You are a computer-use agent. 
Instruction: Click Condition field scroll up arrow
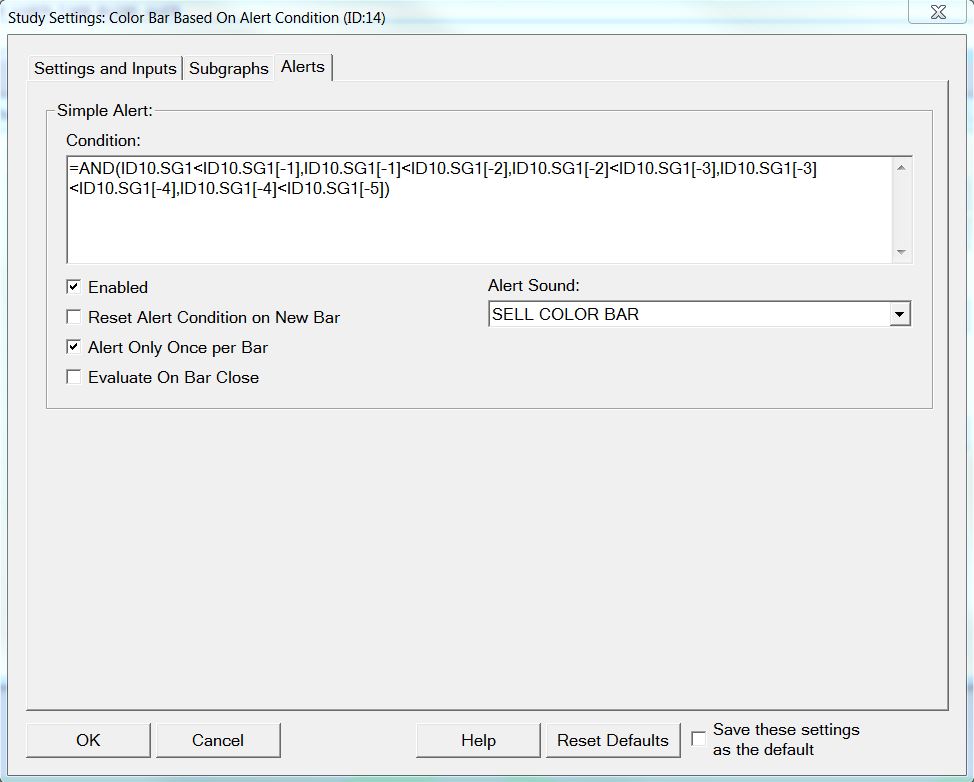901,168
